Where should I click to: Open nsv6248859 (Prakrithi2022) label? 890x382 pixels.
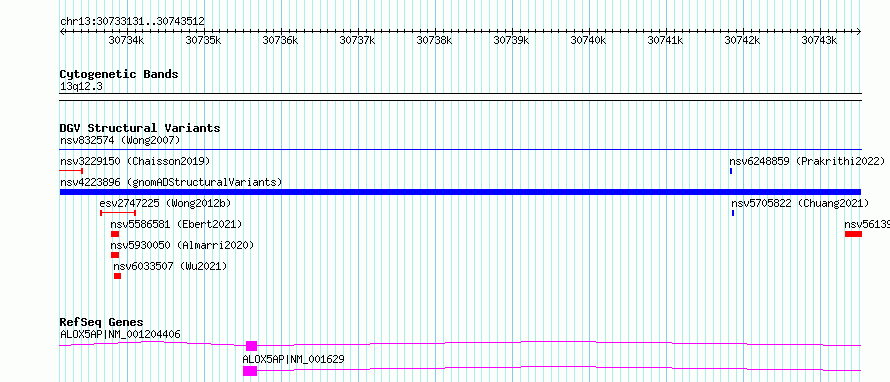coord(807,161)
